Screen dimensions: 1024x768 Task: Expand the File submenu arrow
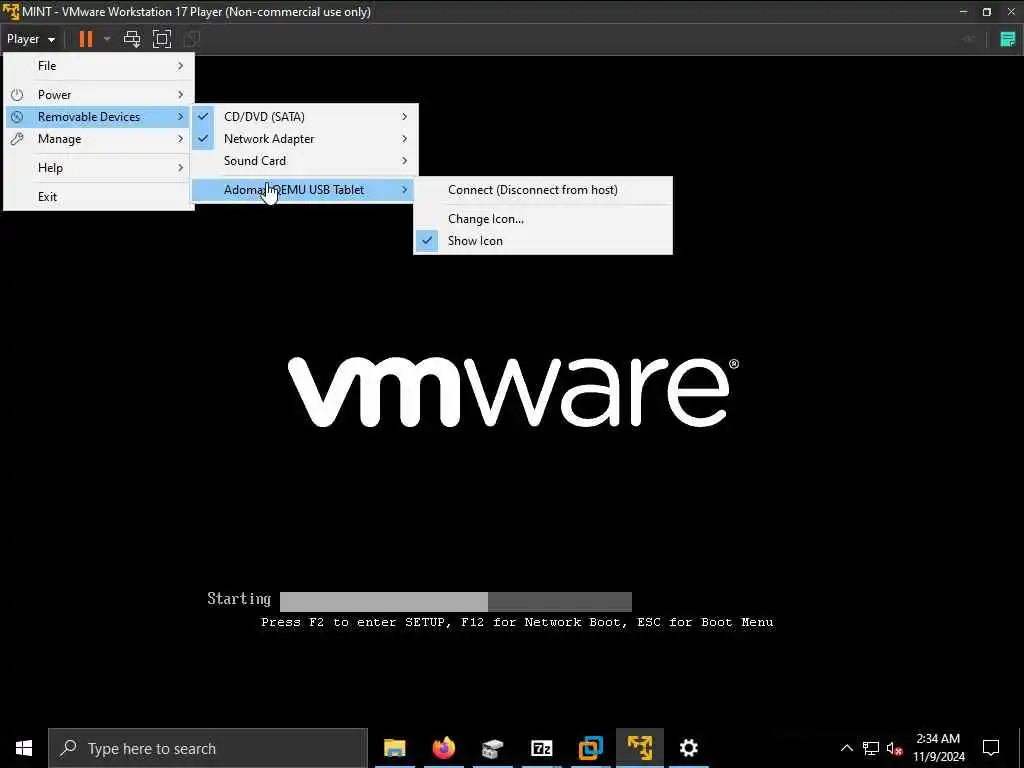tap(180, 66)
